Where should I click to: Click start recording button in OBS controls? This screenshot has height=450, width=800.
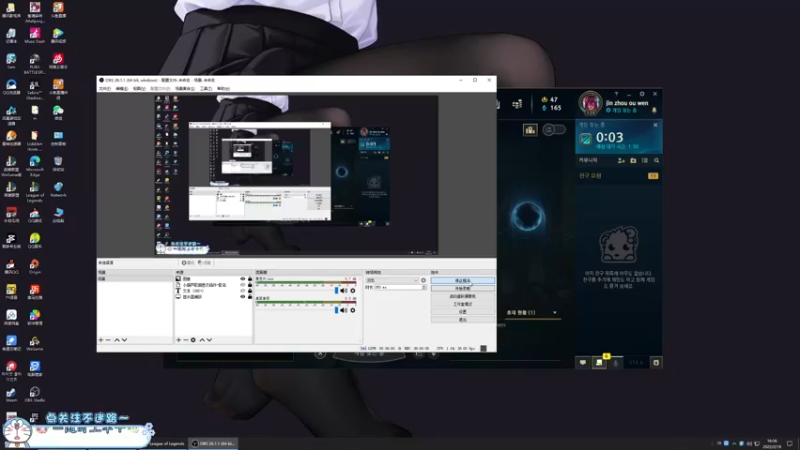(463, 288)
